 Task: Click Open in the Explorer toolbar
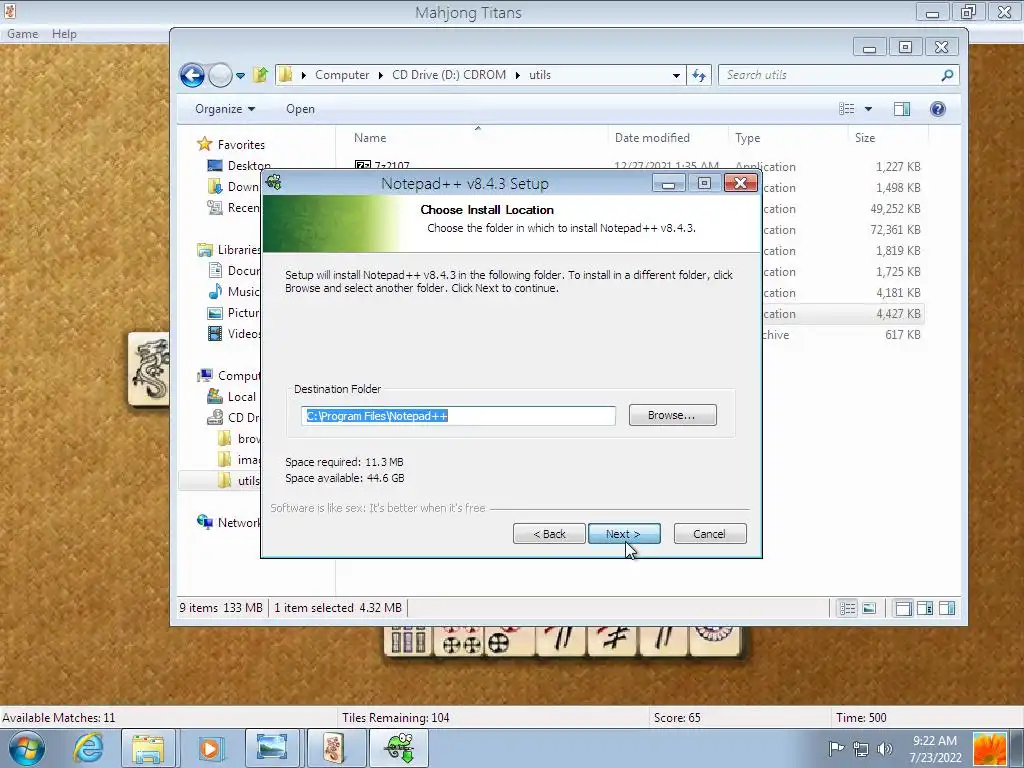tap(300, 109)
